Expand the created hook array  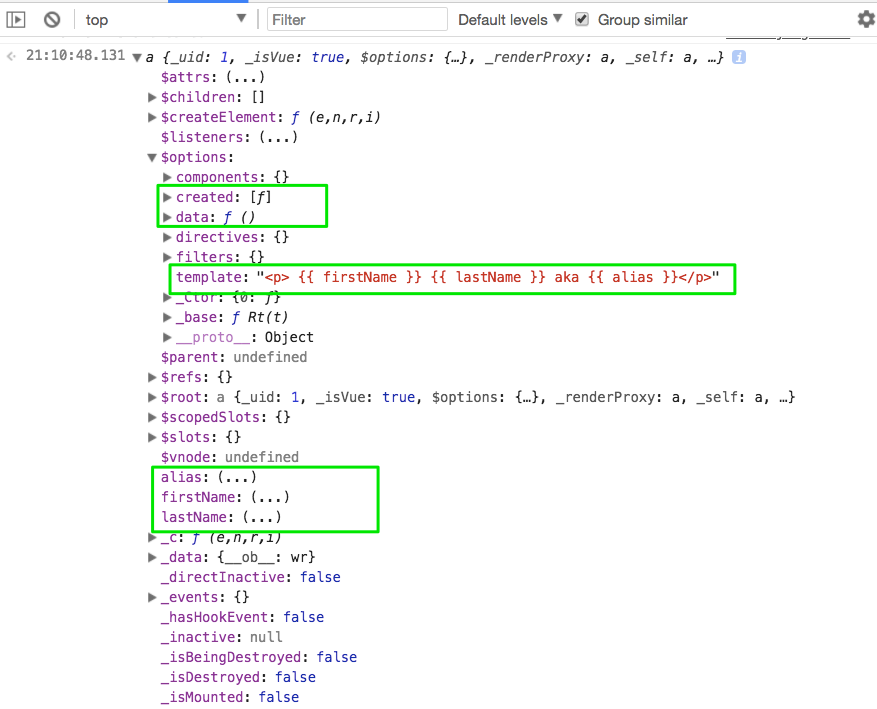[x=167, y=197]
